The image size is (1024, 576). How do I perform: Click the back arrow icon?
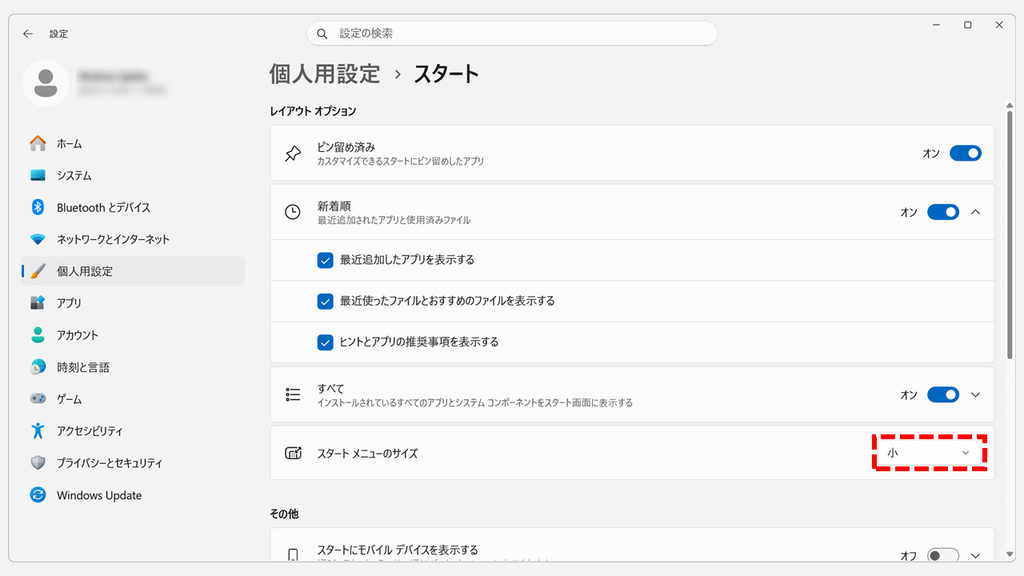point(27,33)
